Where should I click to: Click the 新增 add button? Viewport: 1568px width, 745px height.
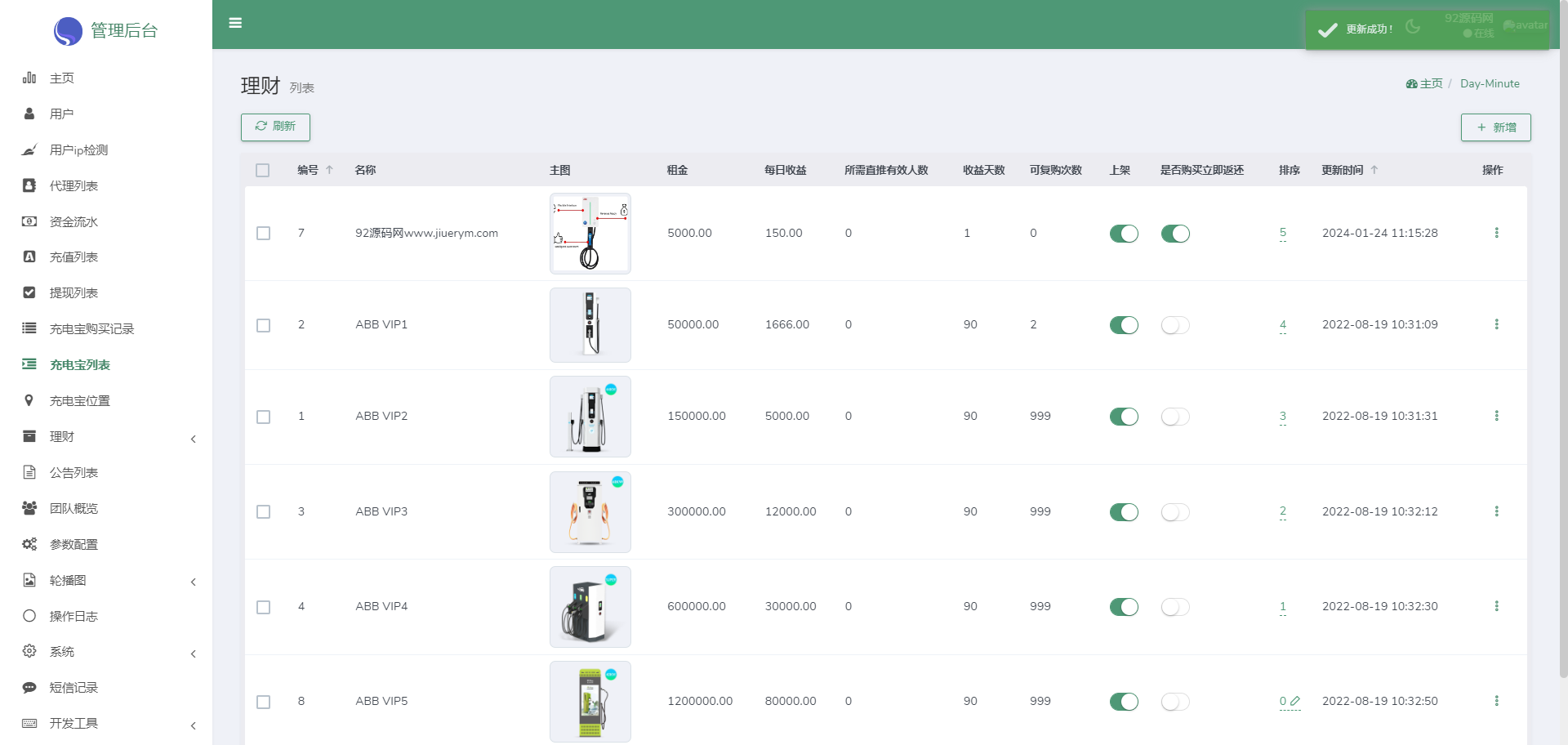1495,127
